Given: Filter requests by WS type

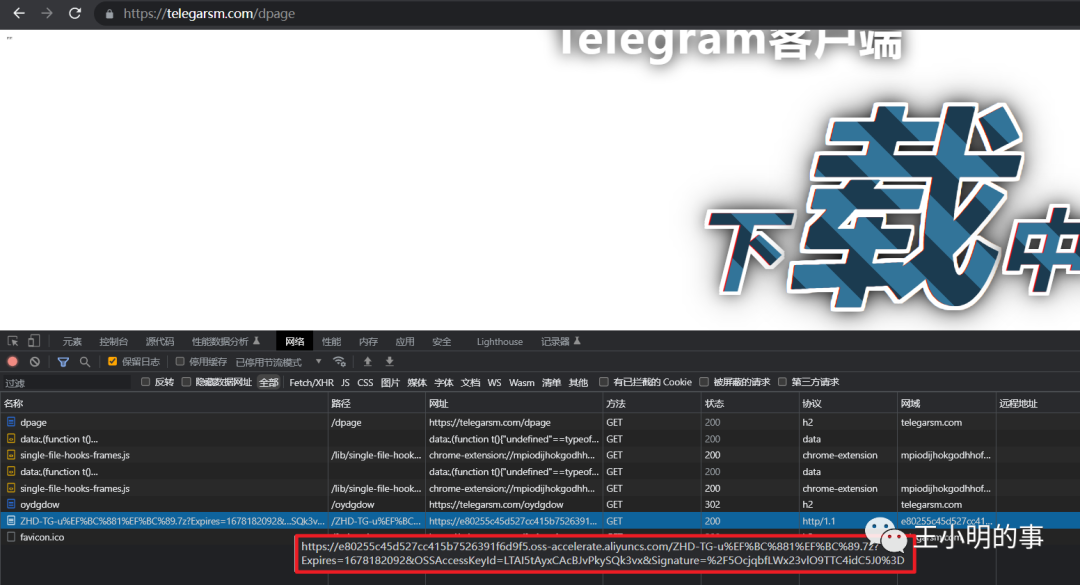Looking at the screenshot, I should coord(495,382).
